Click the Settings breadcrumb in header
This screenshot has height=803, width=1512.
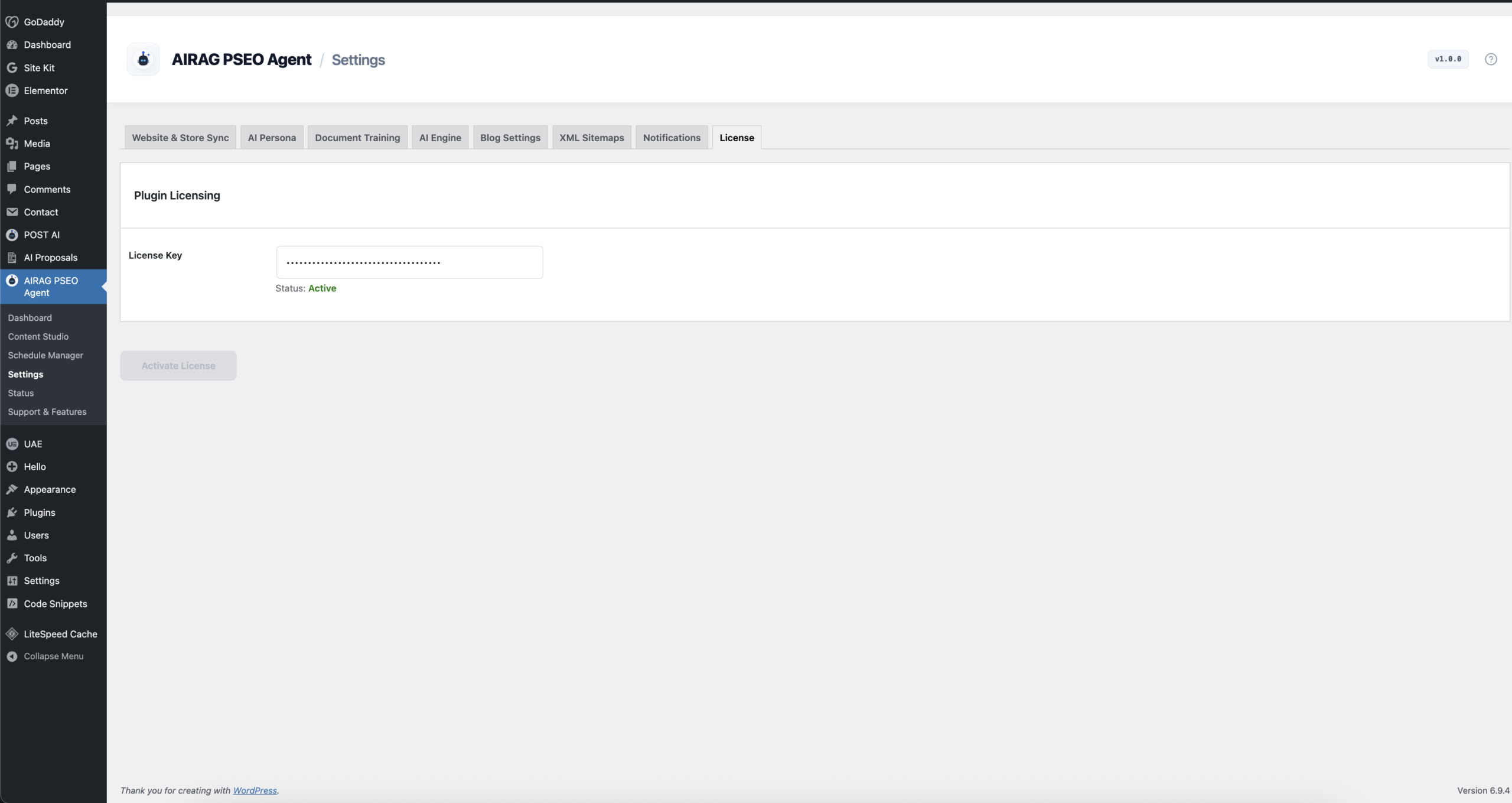358,60
